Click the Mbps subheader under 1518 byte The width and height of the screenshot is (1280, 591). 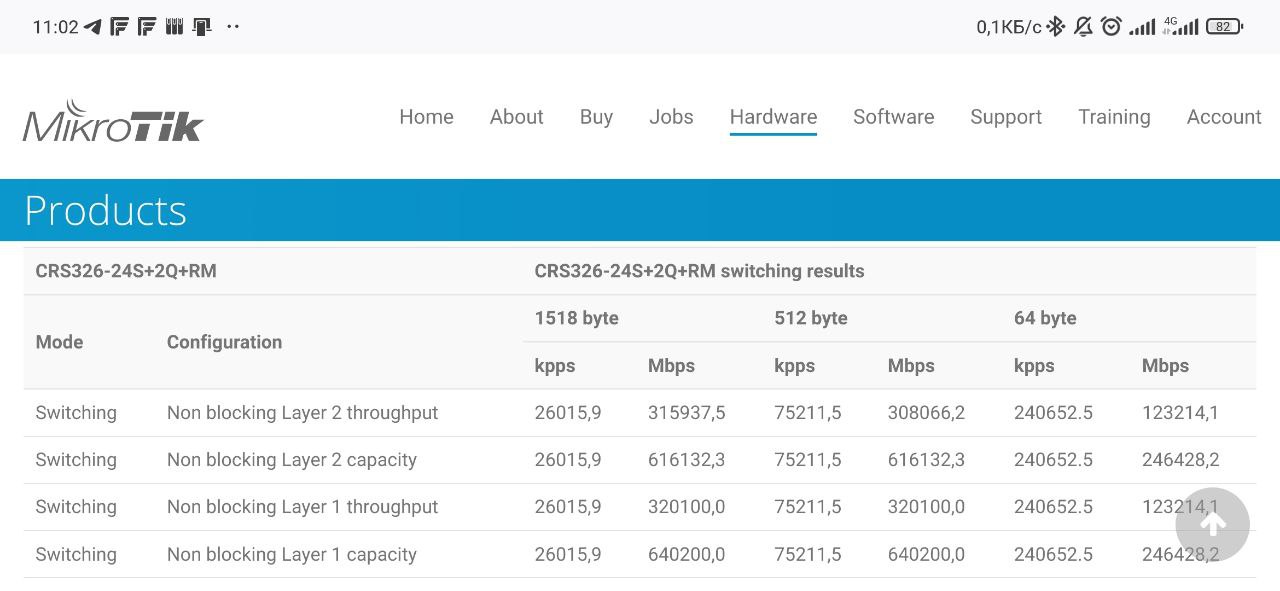click(x=671, y=366)
